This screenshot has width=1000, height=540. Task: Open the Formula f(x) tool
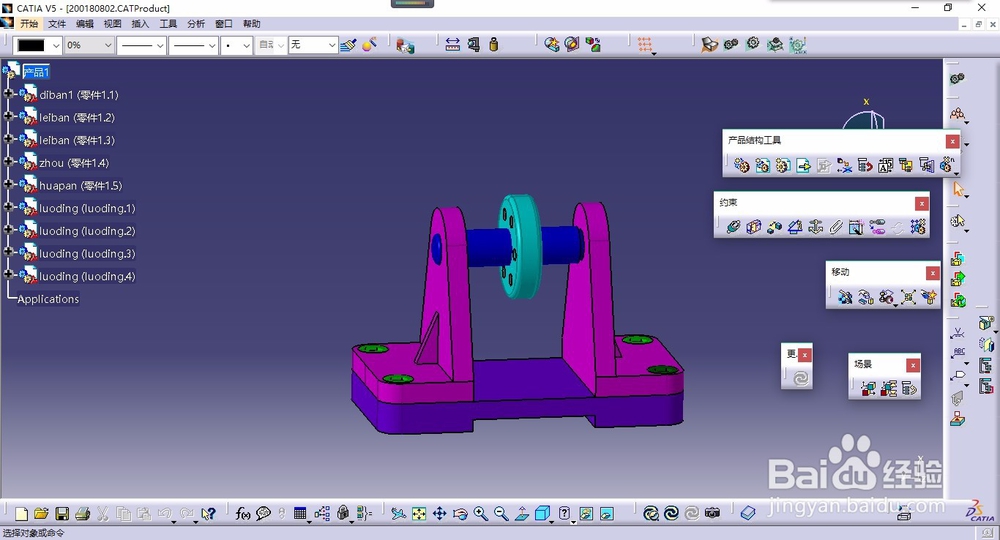click(x=243, y=514)
